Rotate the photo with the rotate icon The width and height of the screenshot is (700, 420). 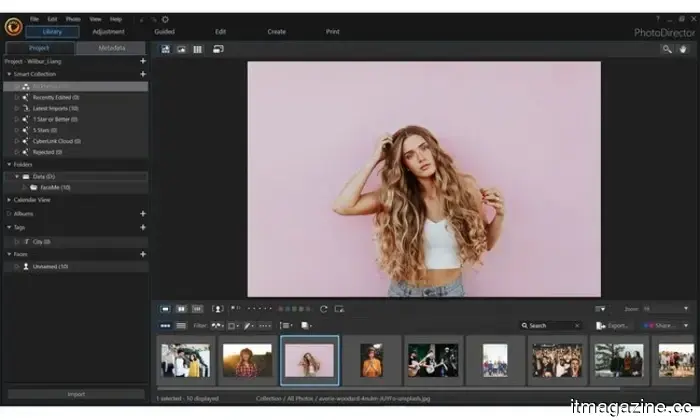(324, 309)
